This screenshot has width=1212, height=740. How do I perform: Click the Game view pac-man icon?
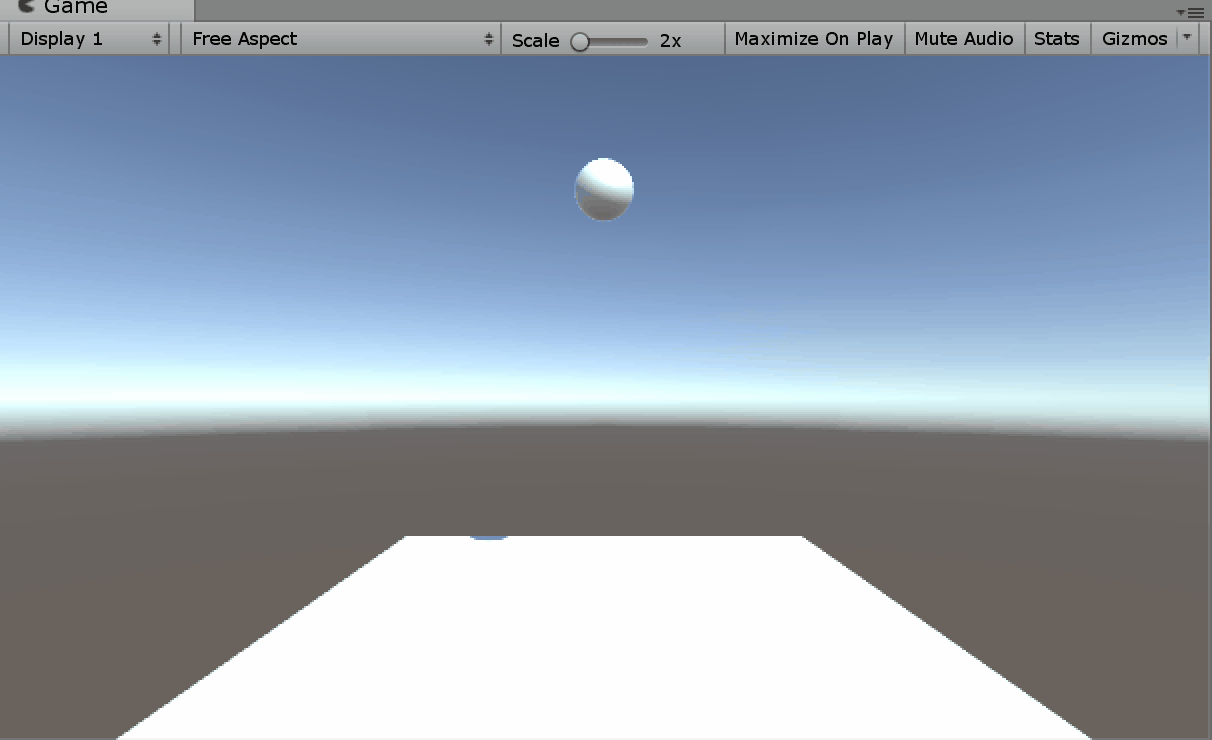[27, 6]
